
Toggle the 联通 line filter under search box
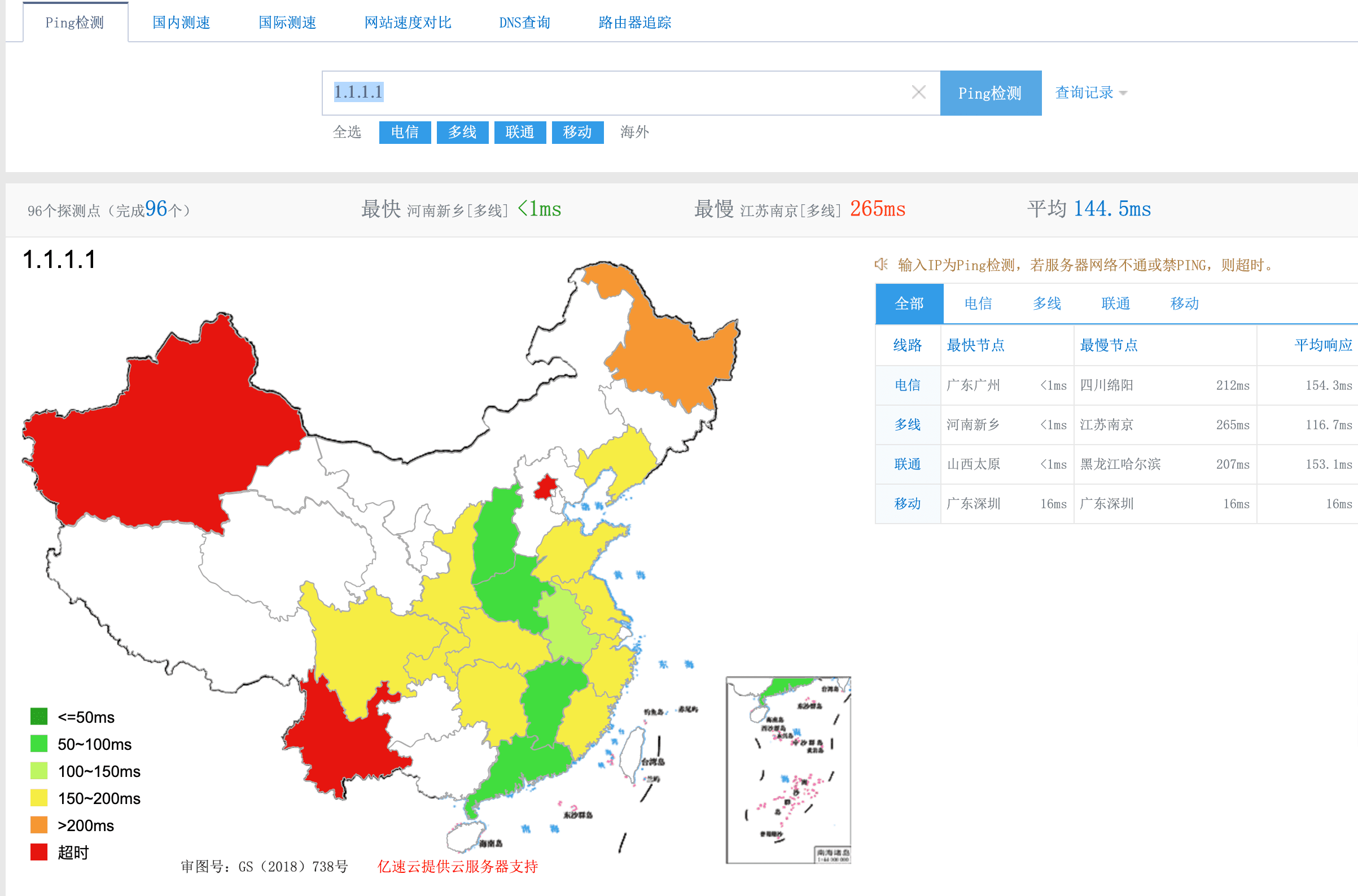520,133
